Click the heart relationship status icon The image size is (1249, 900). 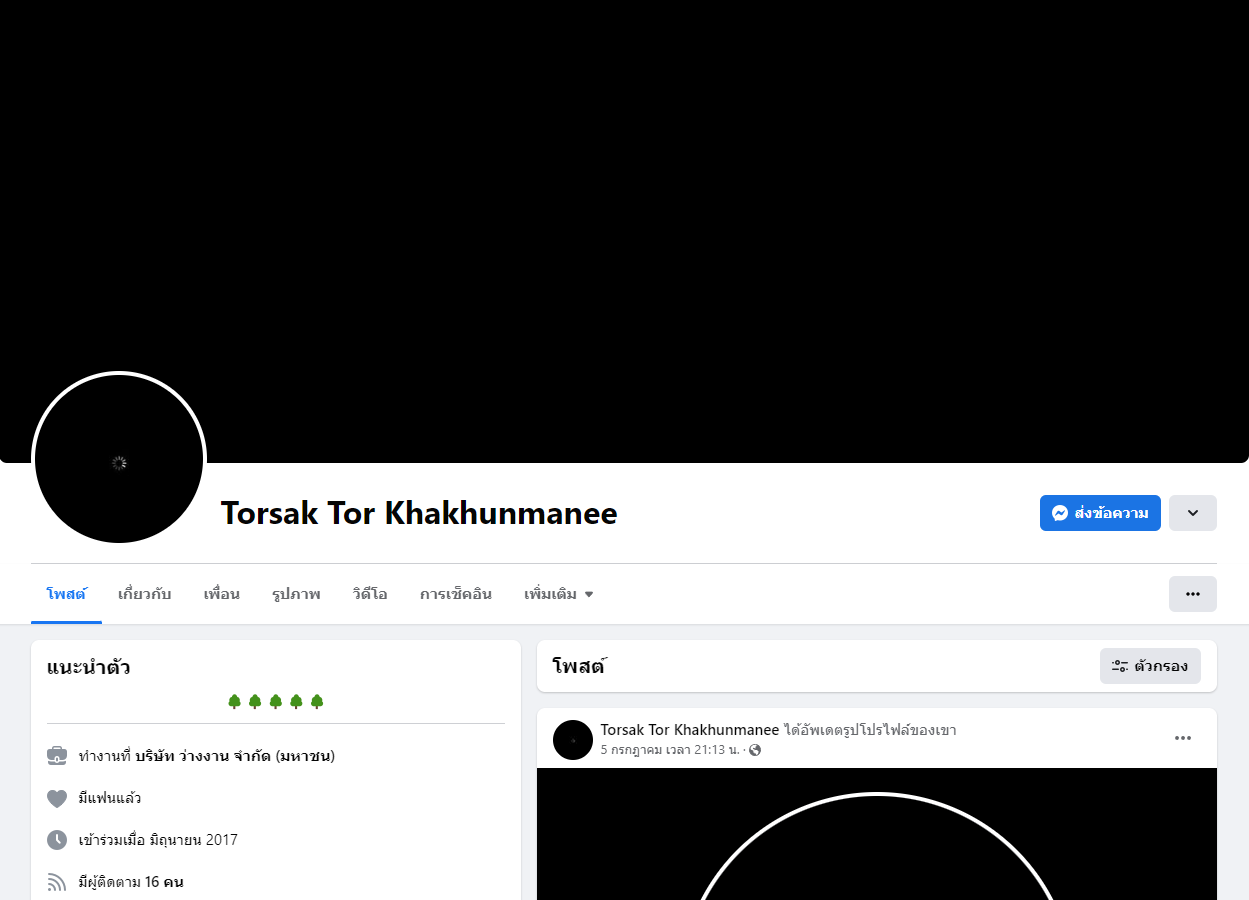(x=57, y=798)
